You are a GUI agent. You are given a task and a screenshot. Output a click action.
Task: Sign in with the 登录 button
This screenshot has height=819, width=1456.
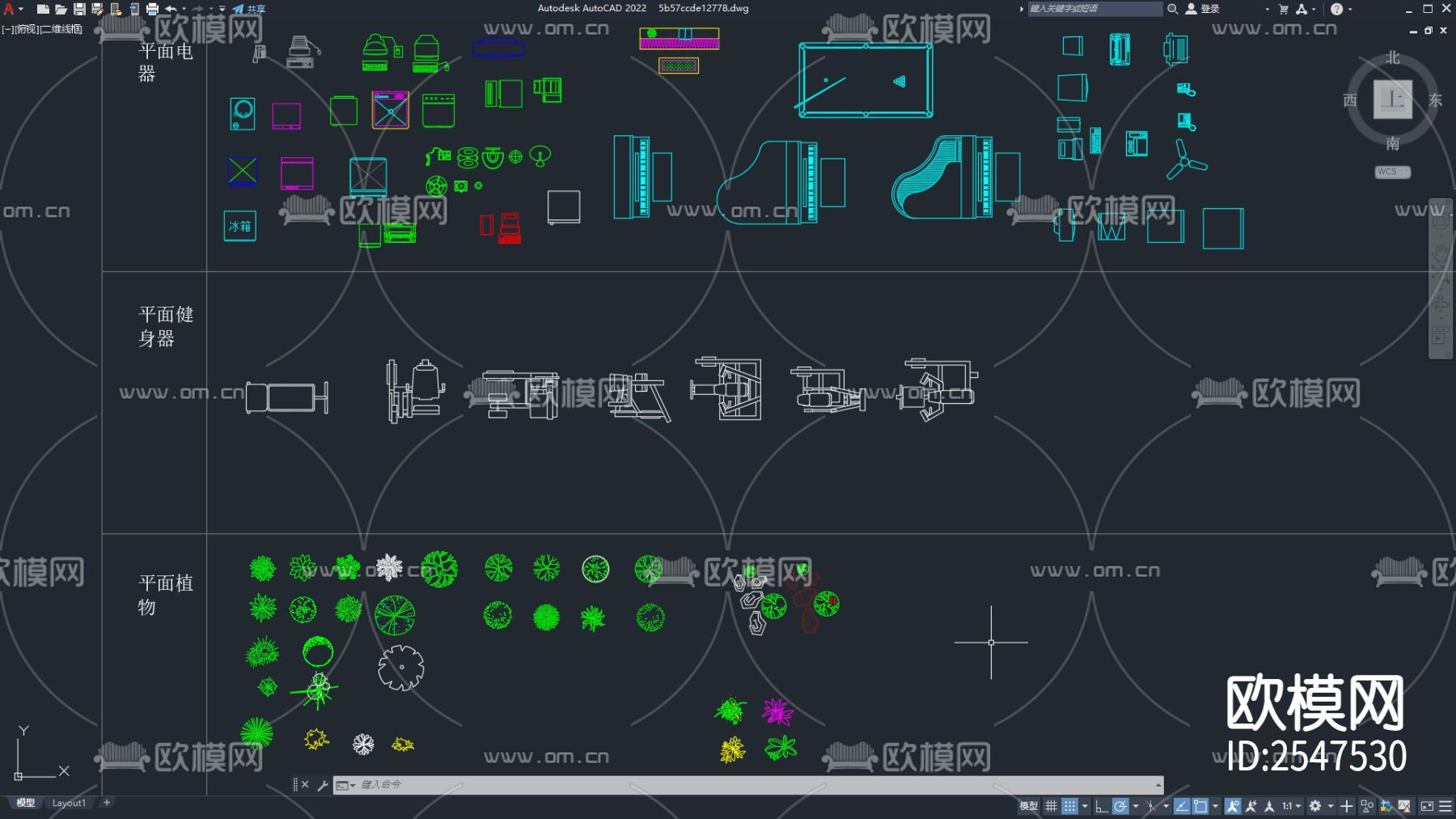click(x=1203, y=9)
